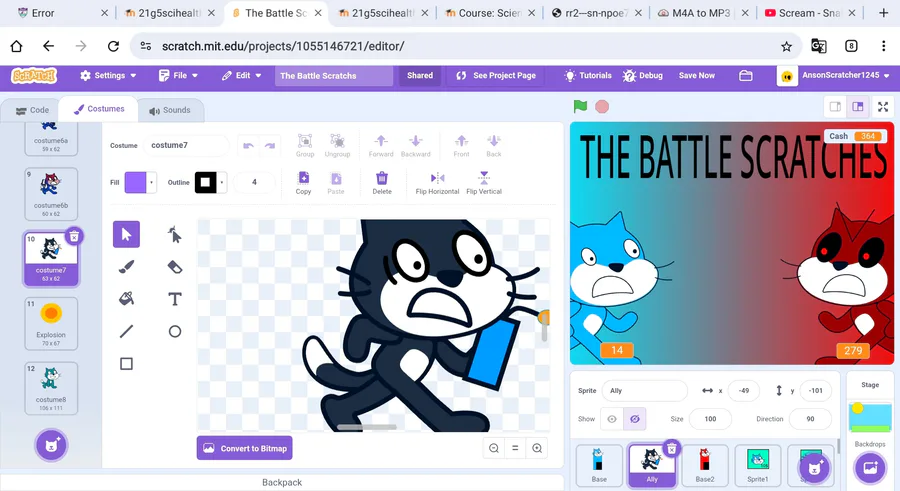
Task: Switch to the Sounds tab
Action: (x=170, y=110)
